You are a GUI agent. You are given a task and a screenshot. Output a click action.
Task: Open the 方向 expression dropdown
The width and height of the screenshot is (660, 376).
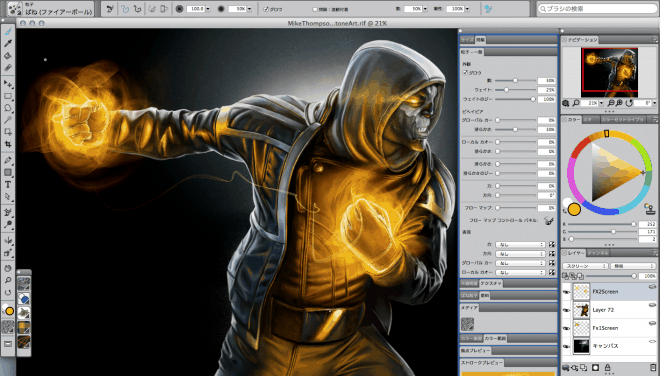point(520,254)
